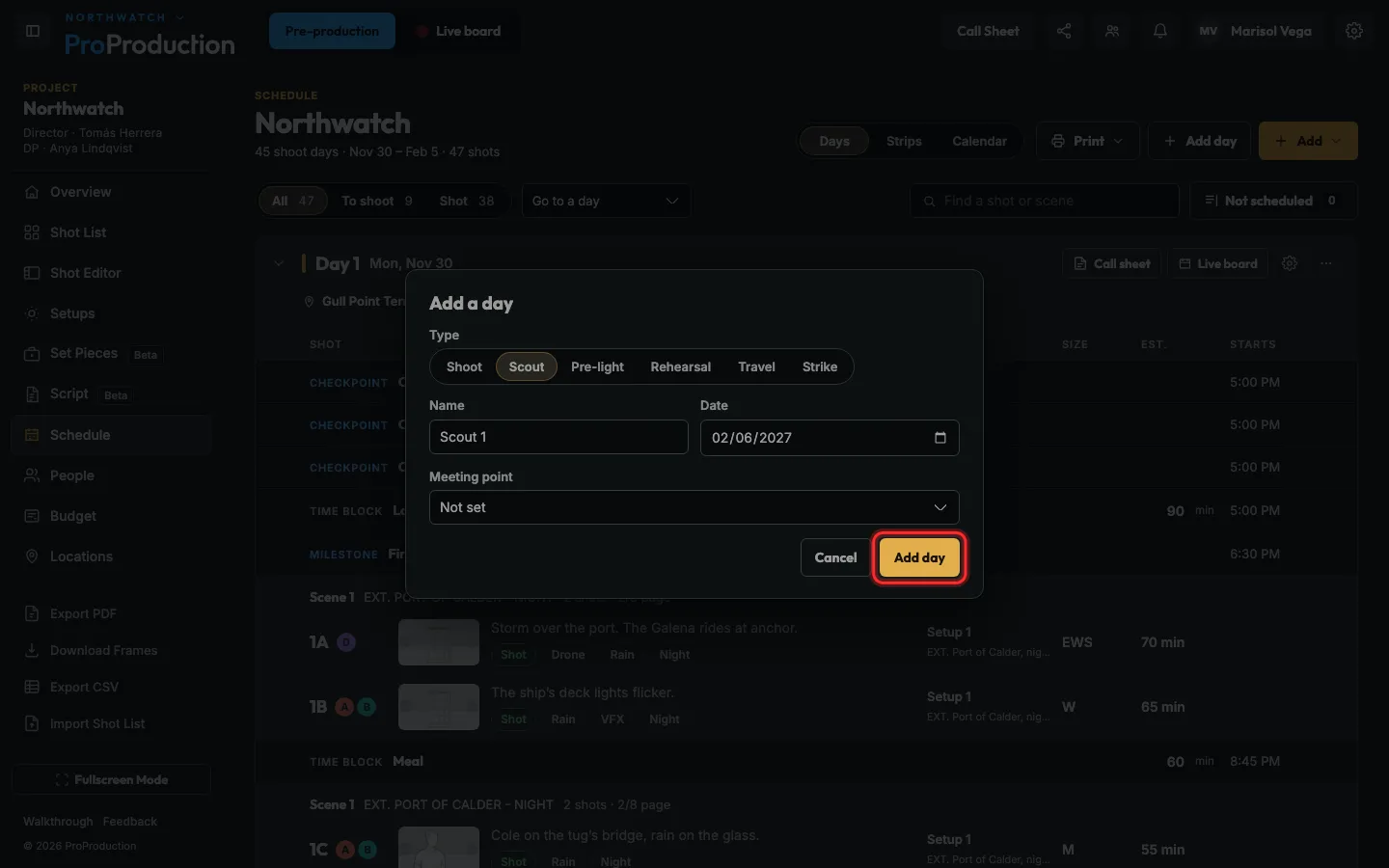Select Shoot day type
This screenshot has width=1389, height=868.
coord(464,366)
